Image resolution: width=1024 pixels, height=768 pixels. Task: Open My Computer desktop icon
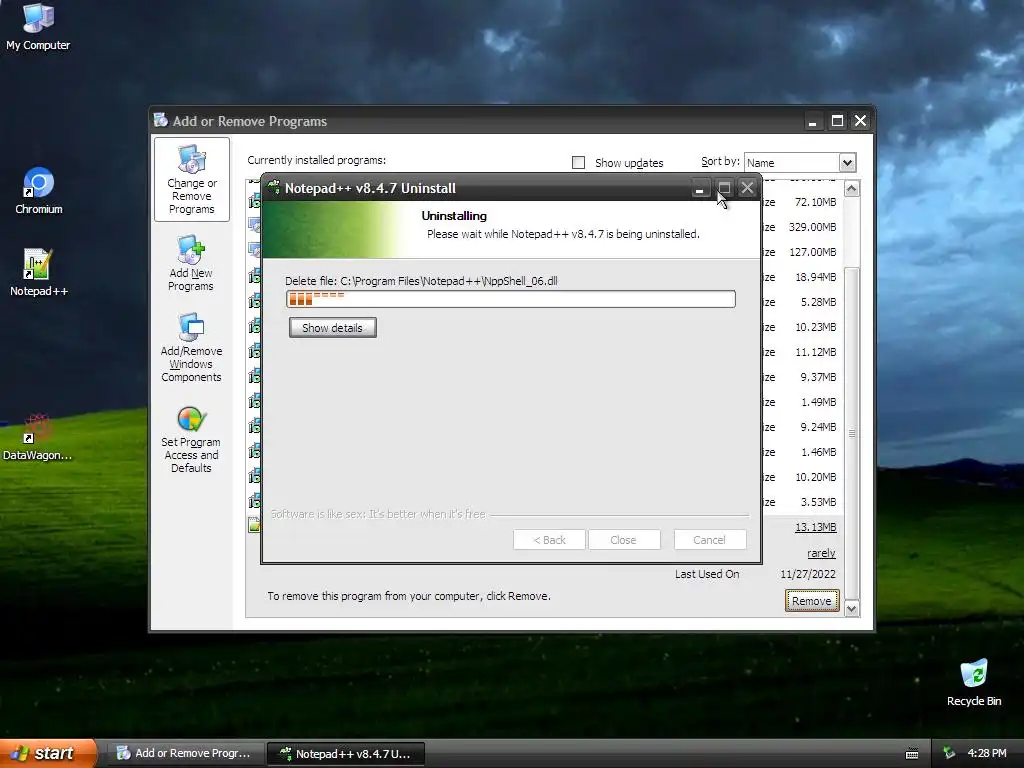click(38, 27)
